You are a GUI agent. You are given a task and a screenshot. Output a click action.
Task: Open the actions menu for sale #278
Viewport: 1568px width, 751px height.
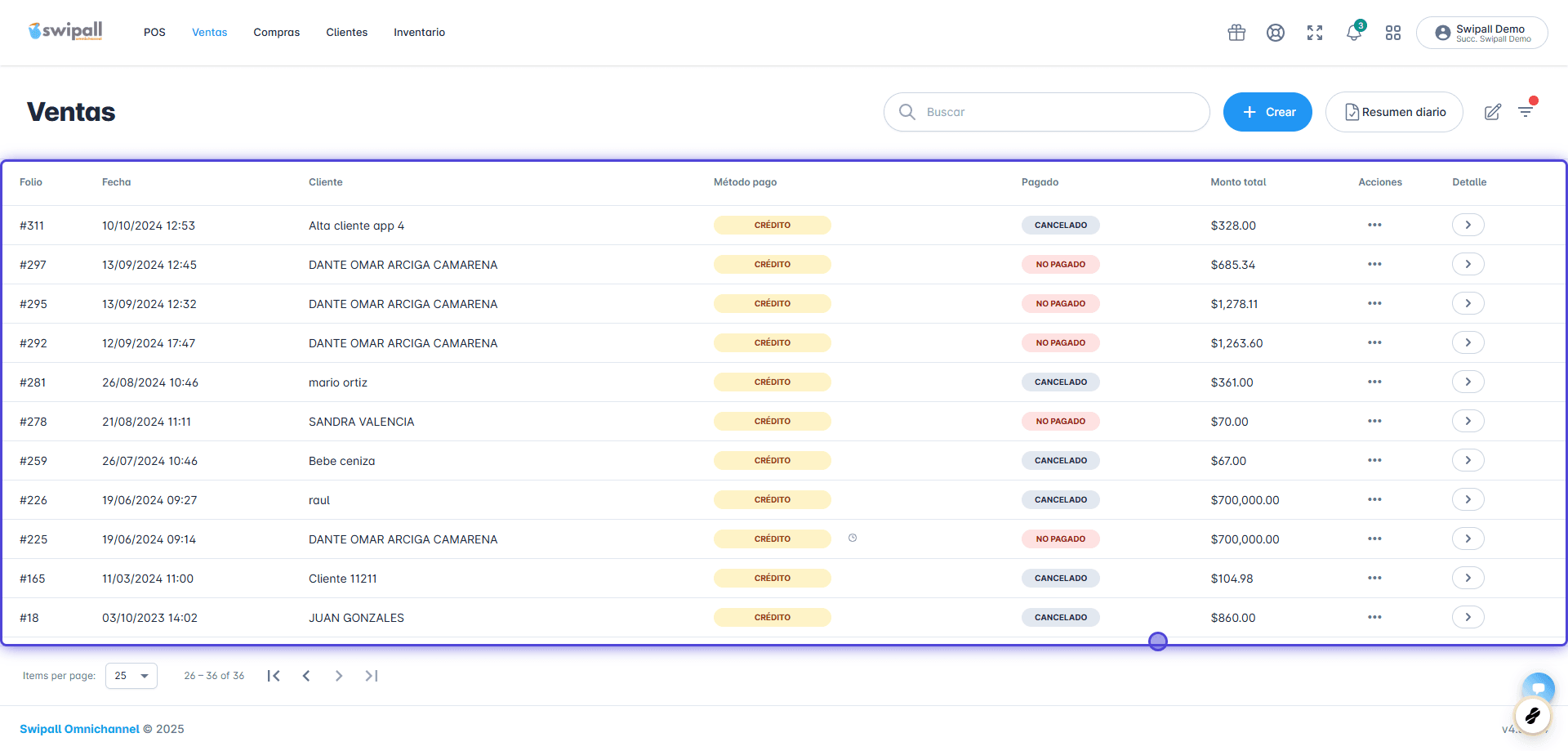point(1375,421)
